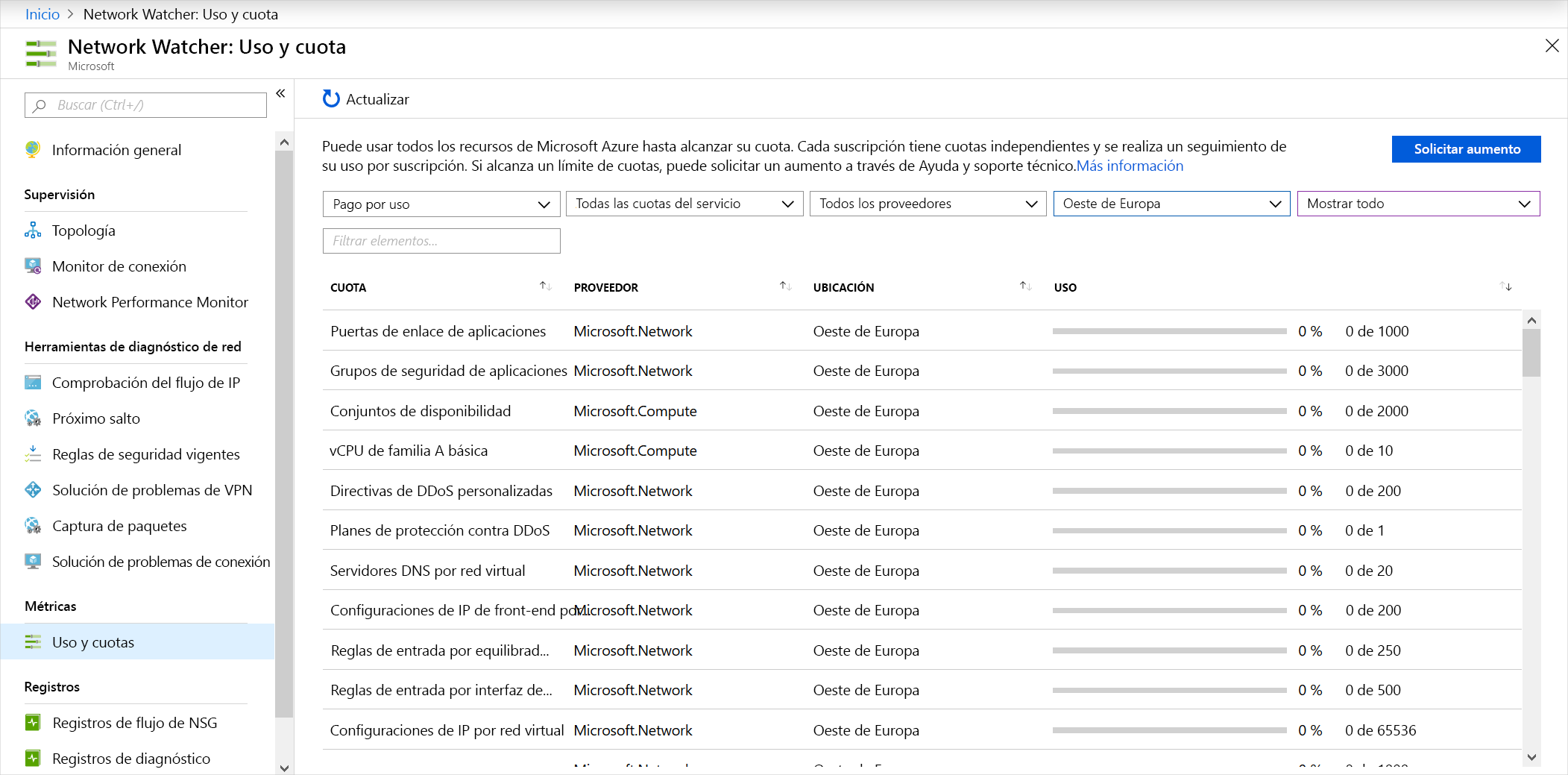Select the Reglas de entrada por interfaz row
This screenshot has width=1568, height=775.
point(922,690)
